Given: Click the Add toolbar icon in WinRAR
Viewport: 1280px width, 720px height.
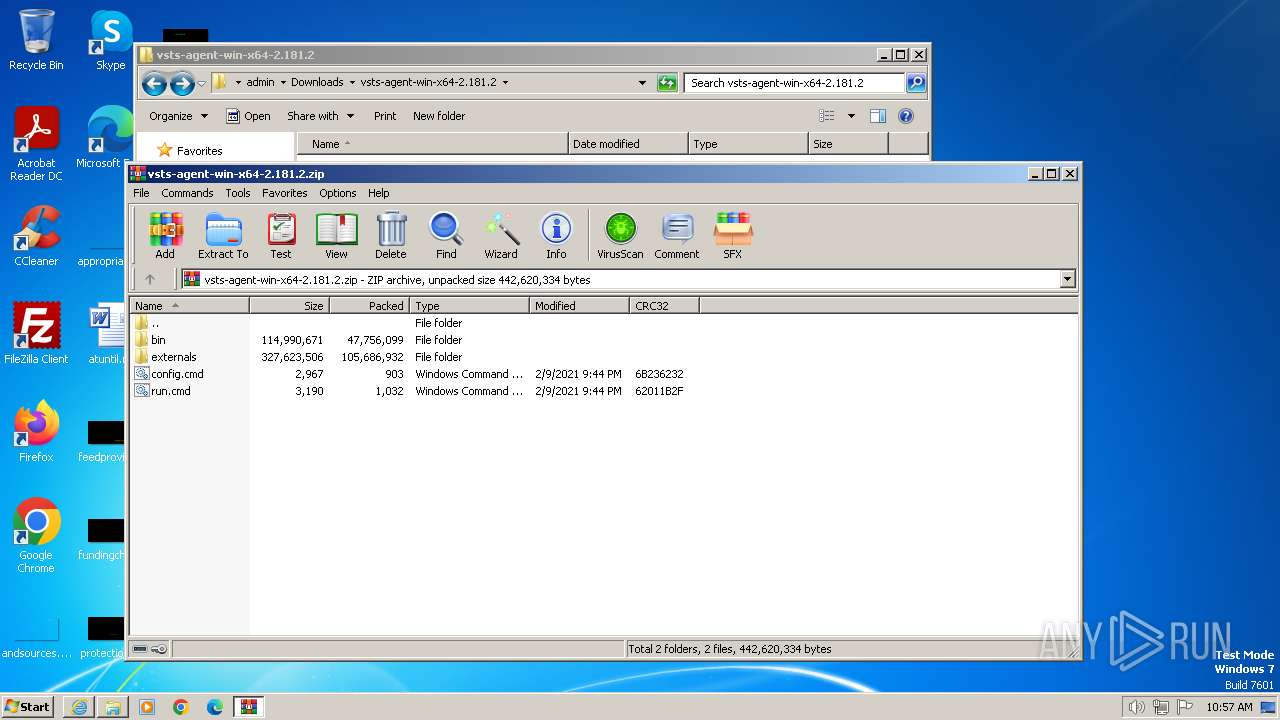Looking at the screenshot, I should point(165,236).
